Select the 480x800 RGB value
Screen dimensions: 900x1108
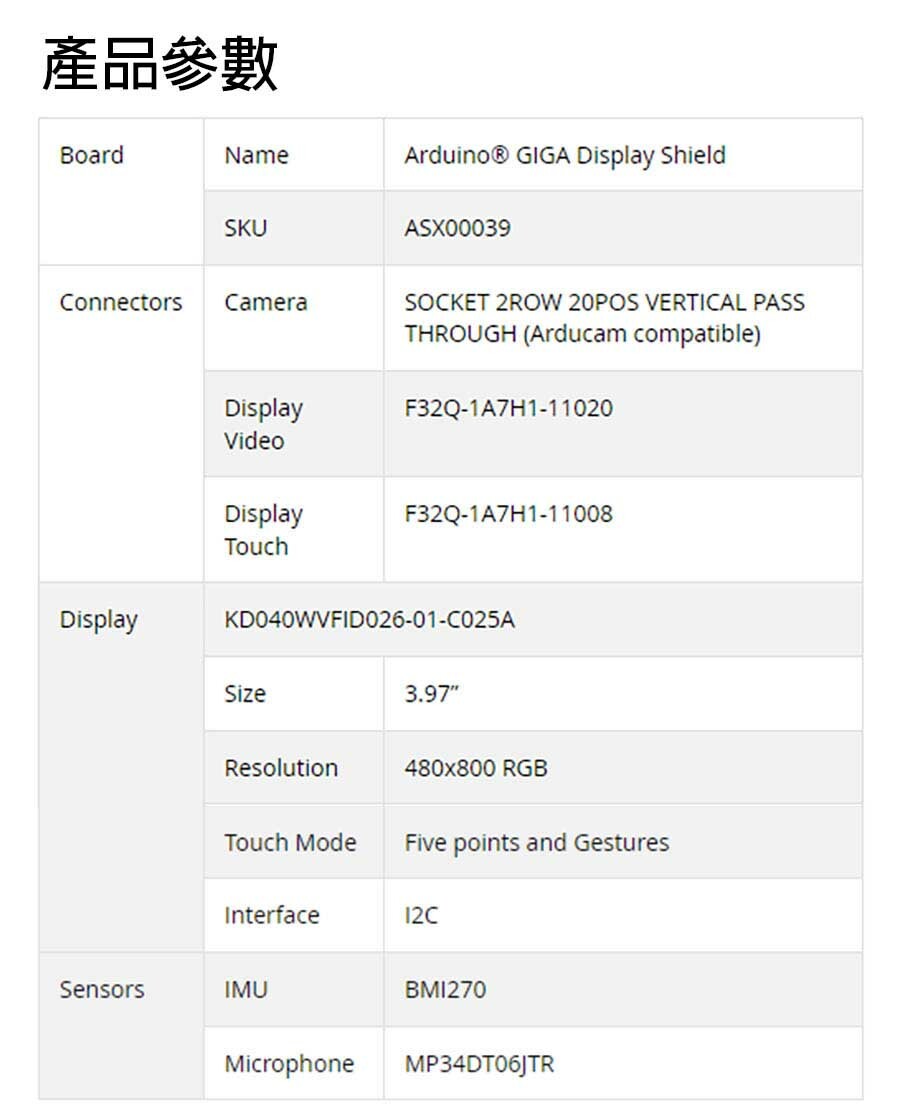point(476,768)
